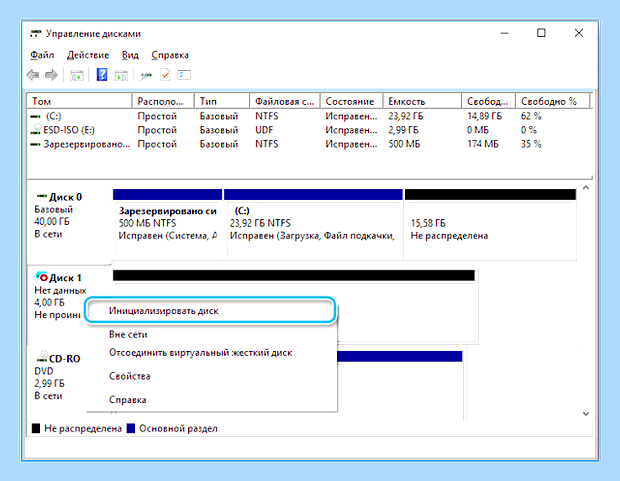Click the Диск 0 Базовый label panel
Viewport: 620px width, 481px height.
coord(70,223)
